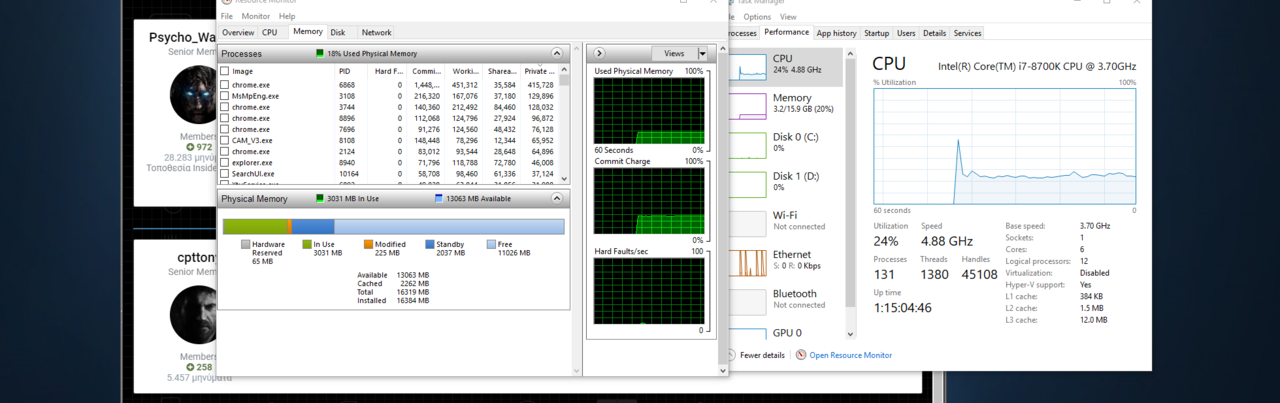Click scroll-down arrow of the process list
Screen dimensions: 1280x403
564,179
